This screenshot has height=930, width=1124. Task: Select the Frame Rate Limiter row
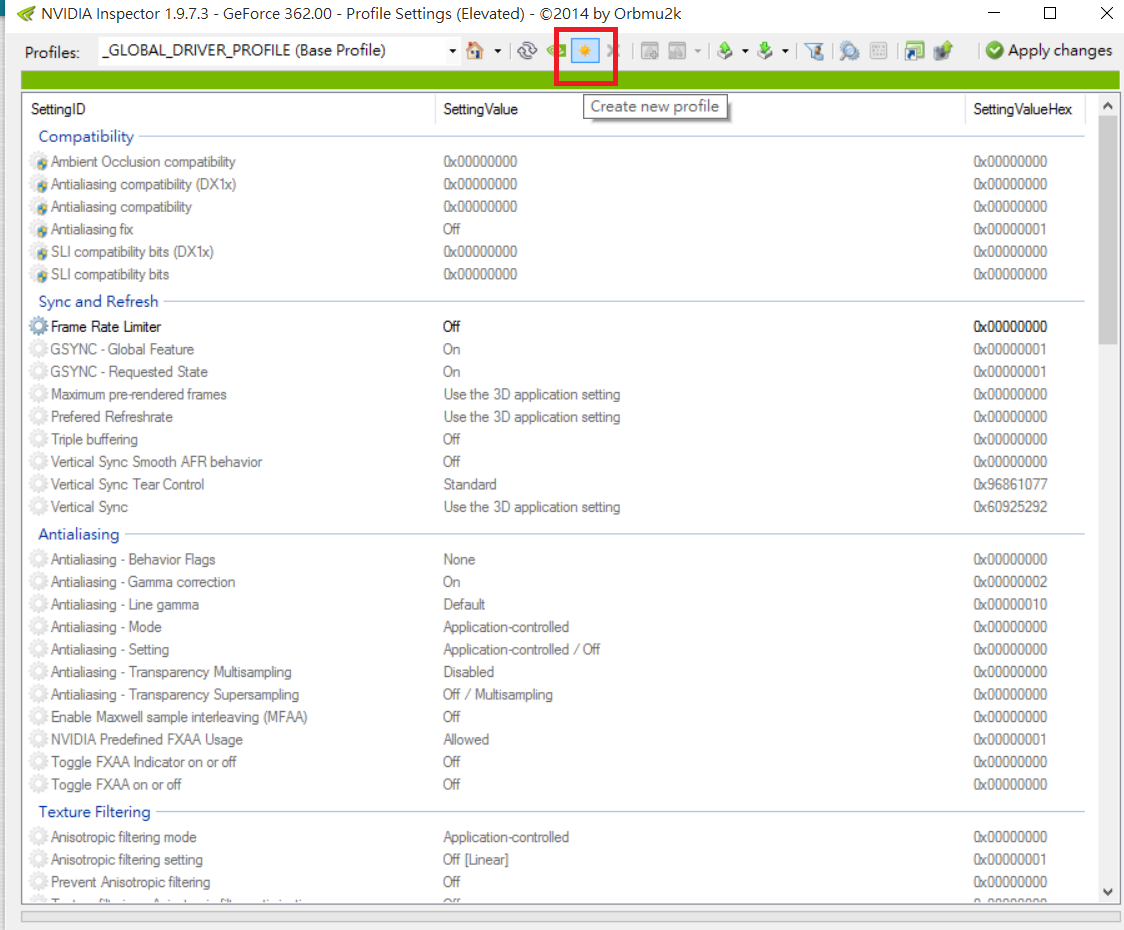click(556, 326)
